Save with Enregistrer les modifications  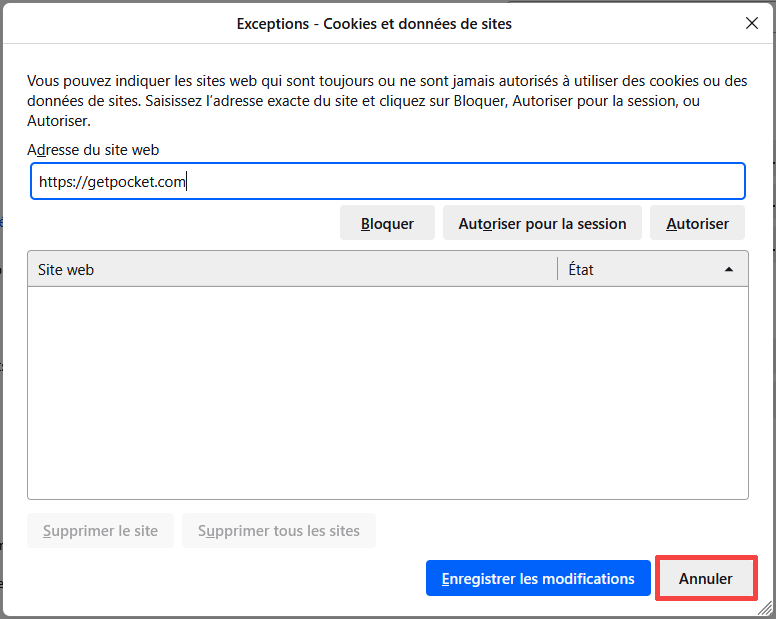click(538, 578)
